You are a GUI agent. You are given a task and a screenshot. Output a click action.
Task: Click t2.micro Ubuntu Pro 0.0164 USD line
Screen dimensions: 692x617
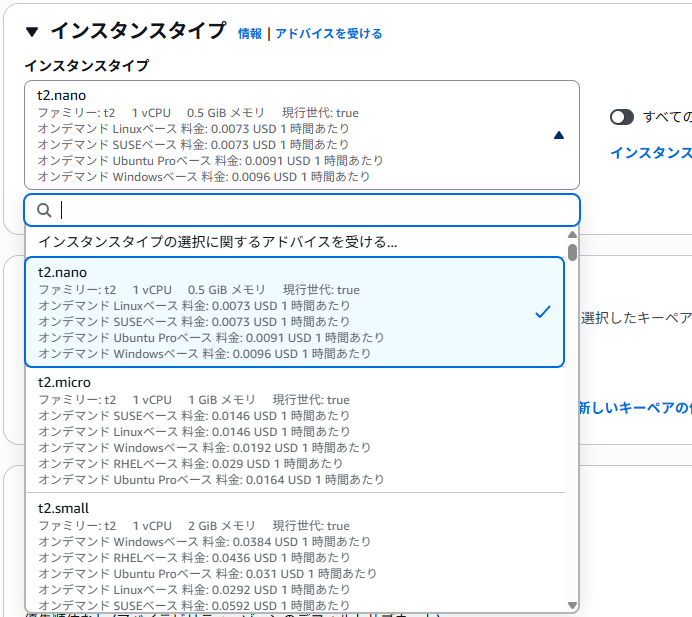[x=211, y=480]
